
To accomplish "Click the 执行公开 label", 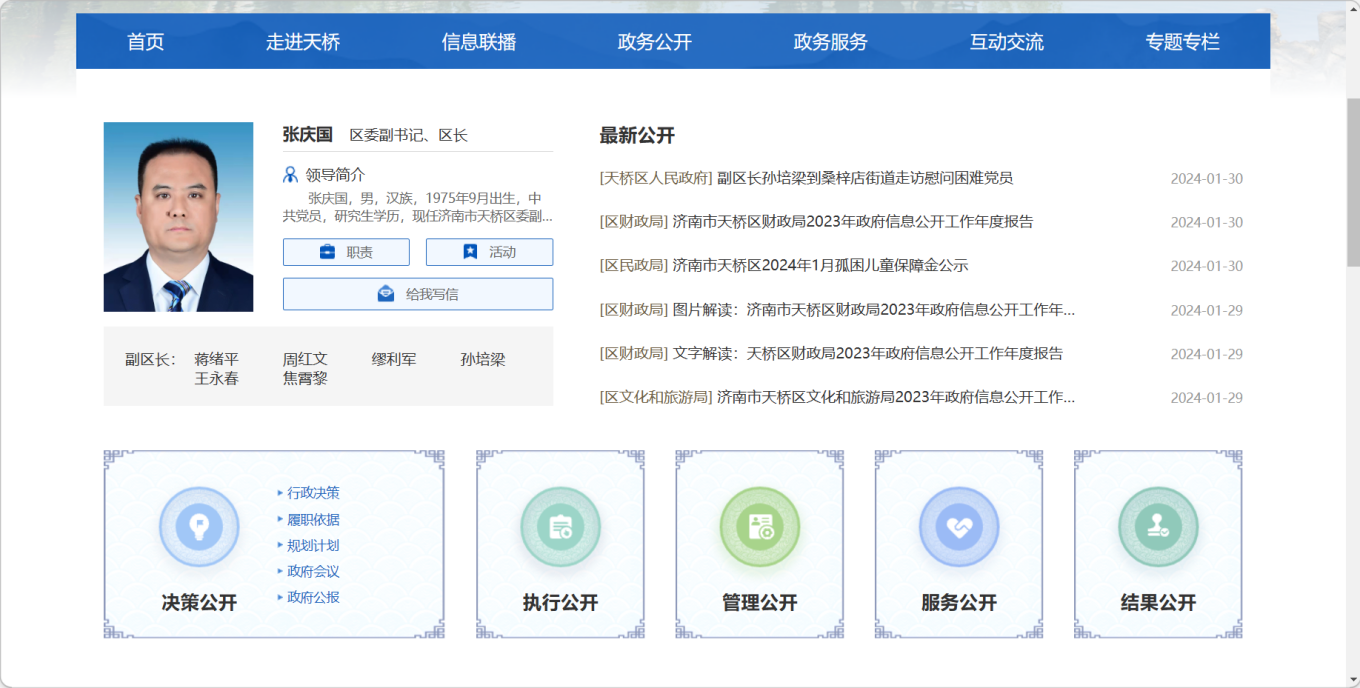I will pyautogui.click(x=560, y=603).
